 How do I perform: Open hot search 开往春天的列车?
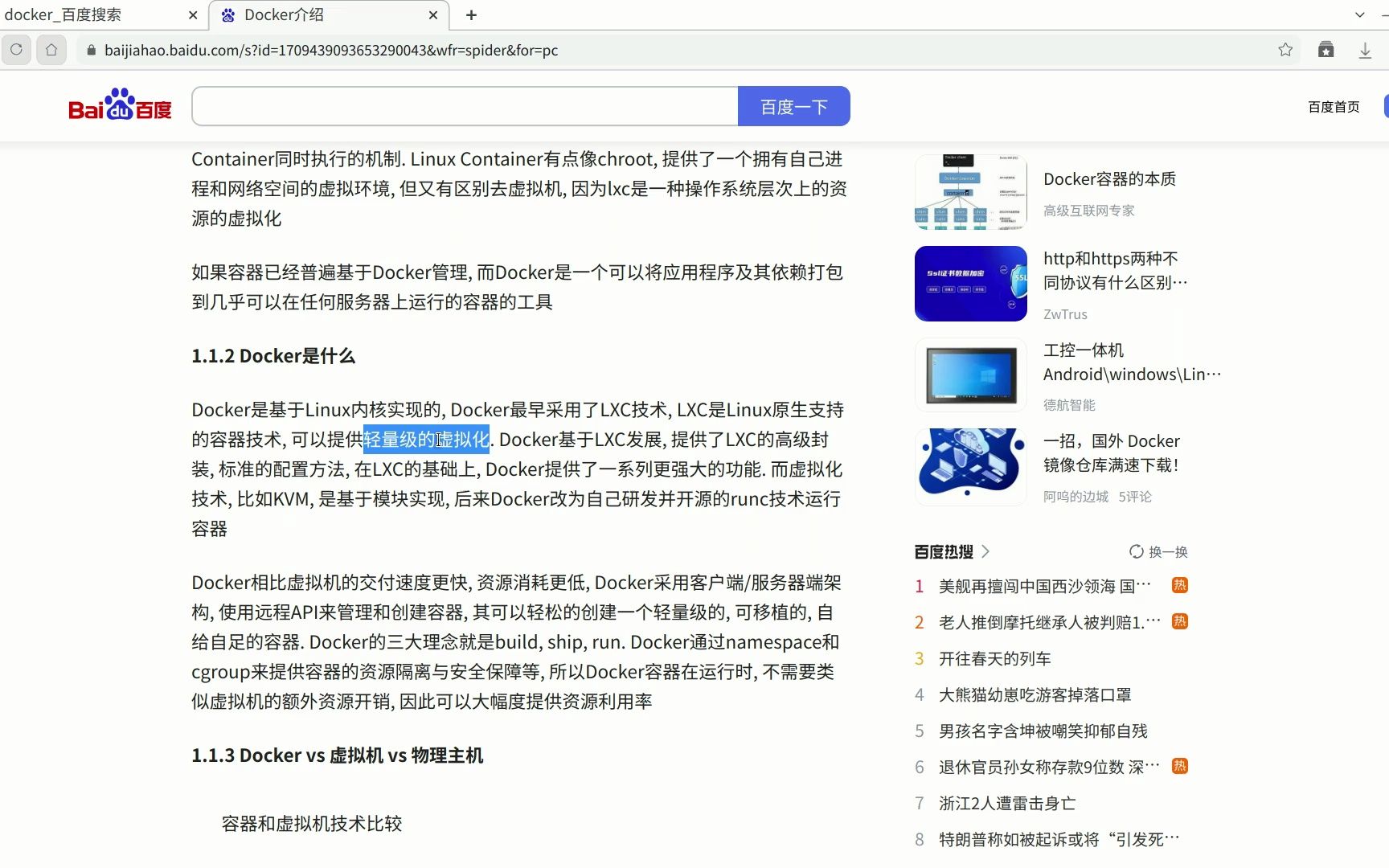coord(995,659)
